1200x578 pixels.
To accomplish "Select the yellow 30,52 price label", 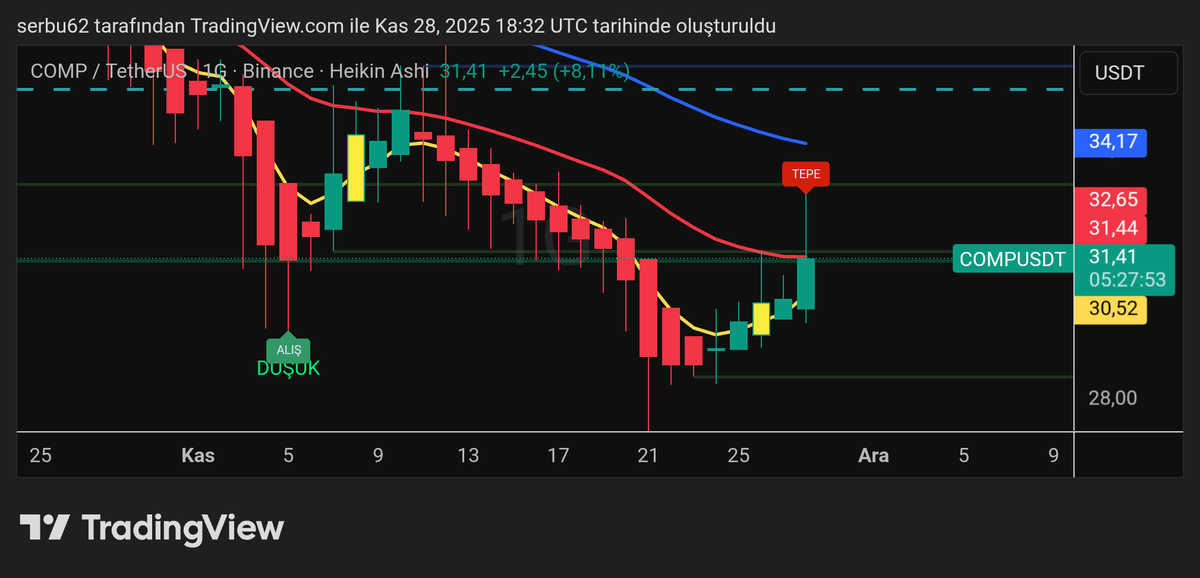I will coord(1111,310).
